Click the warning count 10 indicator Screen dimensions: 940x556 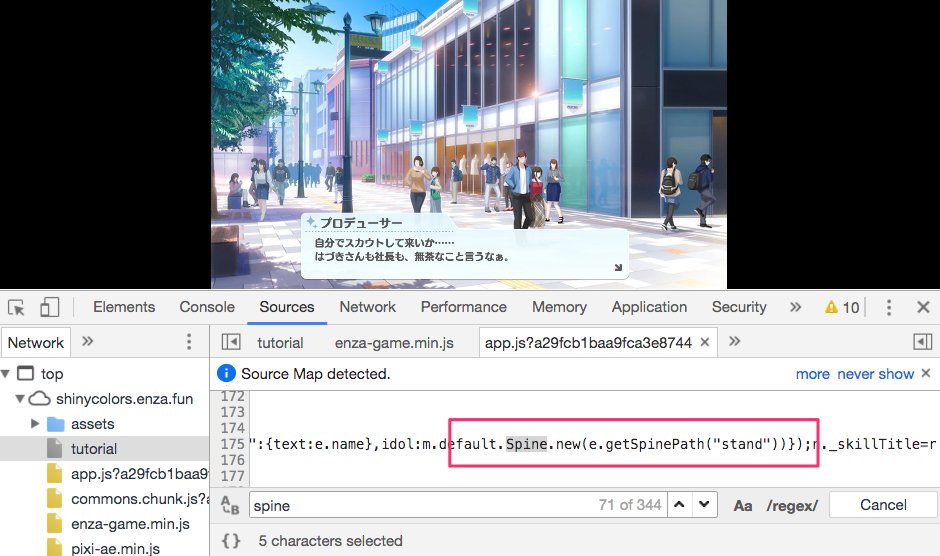pos(842,308)
